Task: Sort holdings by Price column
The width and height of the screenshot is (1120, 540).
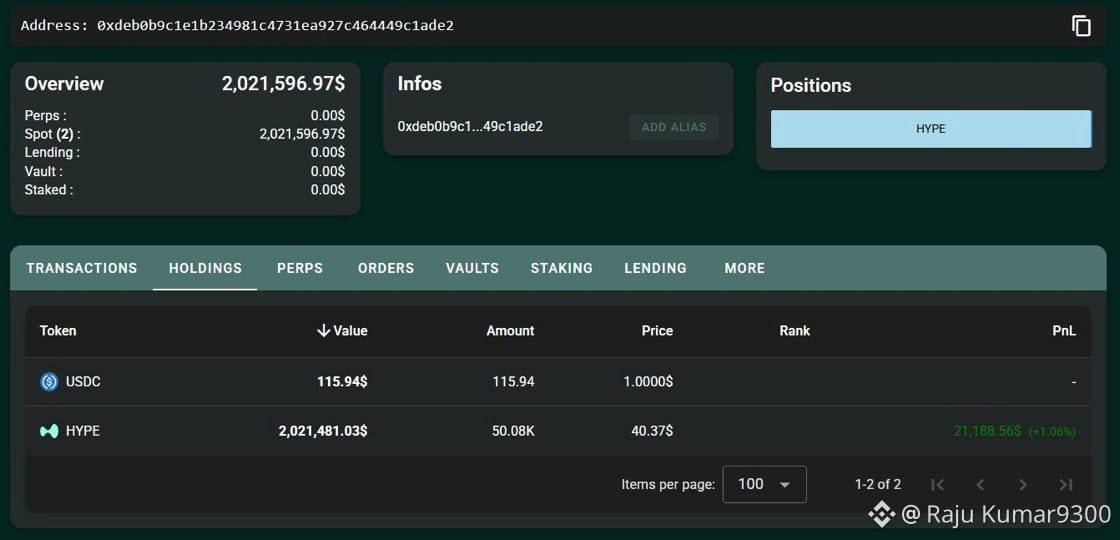Action: [x=657, y=331]
